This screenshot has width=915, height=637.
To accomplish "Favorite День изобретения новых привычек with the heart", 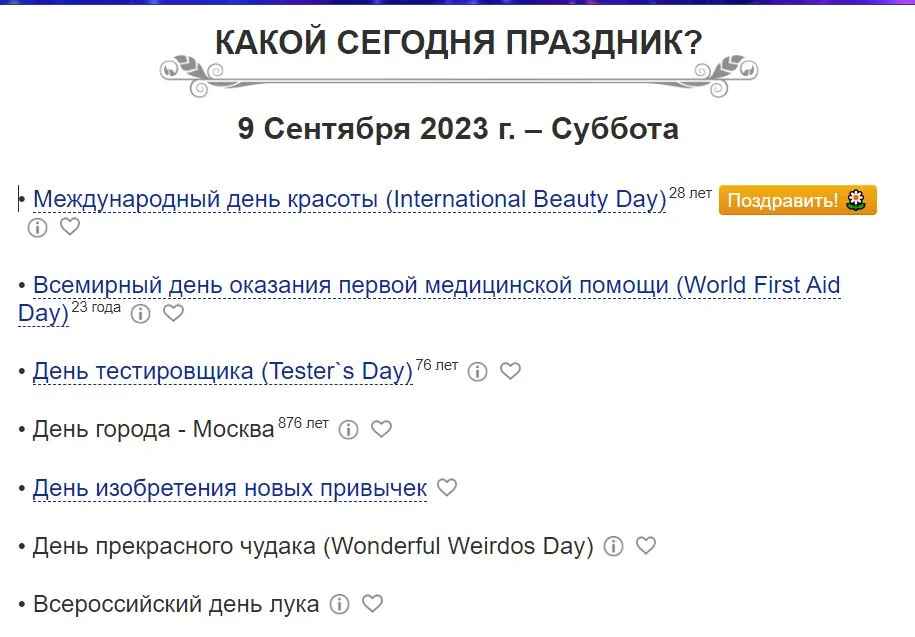I will (x=447, y=488).
